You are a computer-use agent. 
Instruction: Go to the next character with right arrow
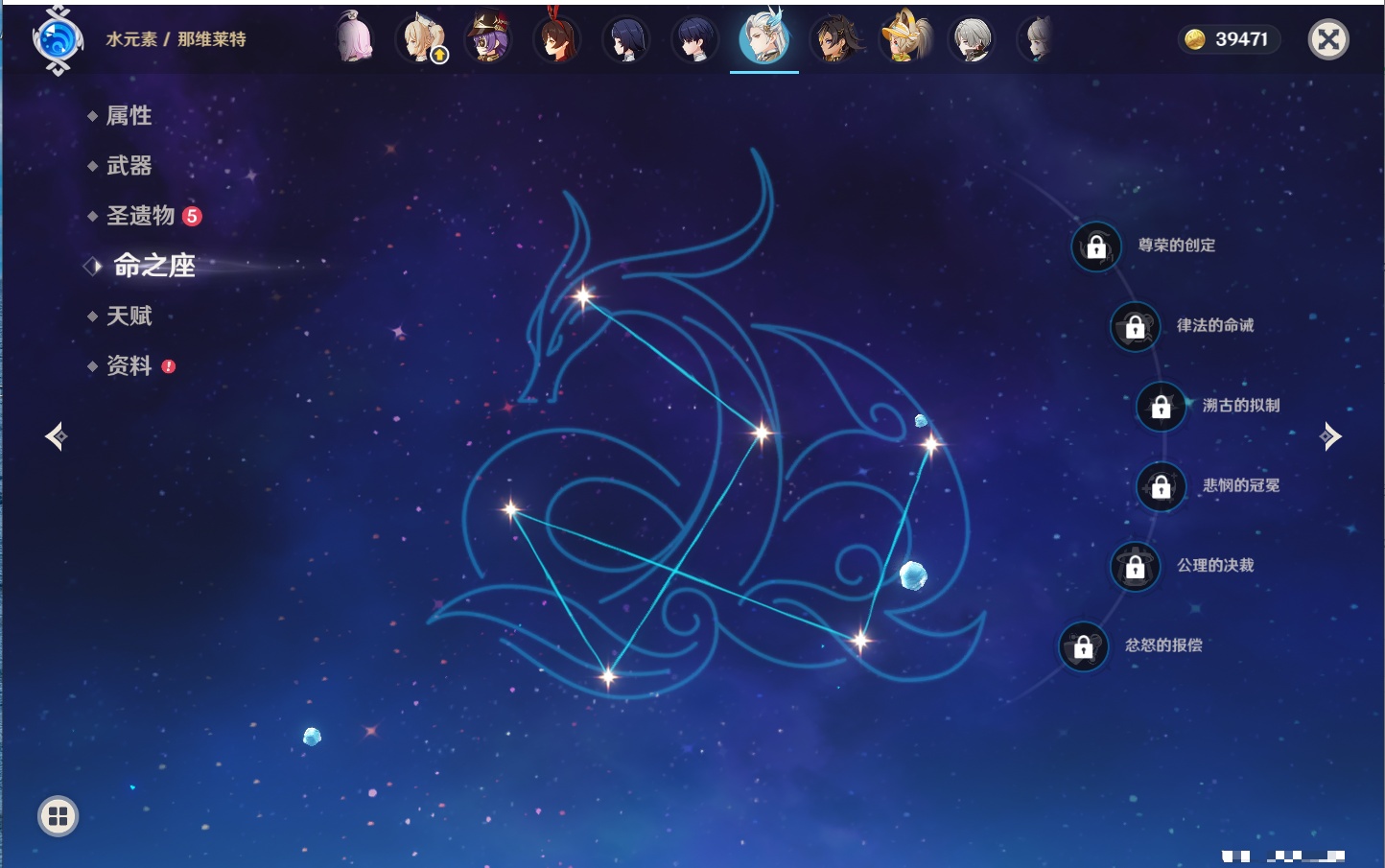pyautogui.click(x=1330, y=436)
